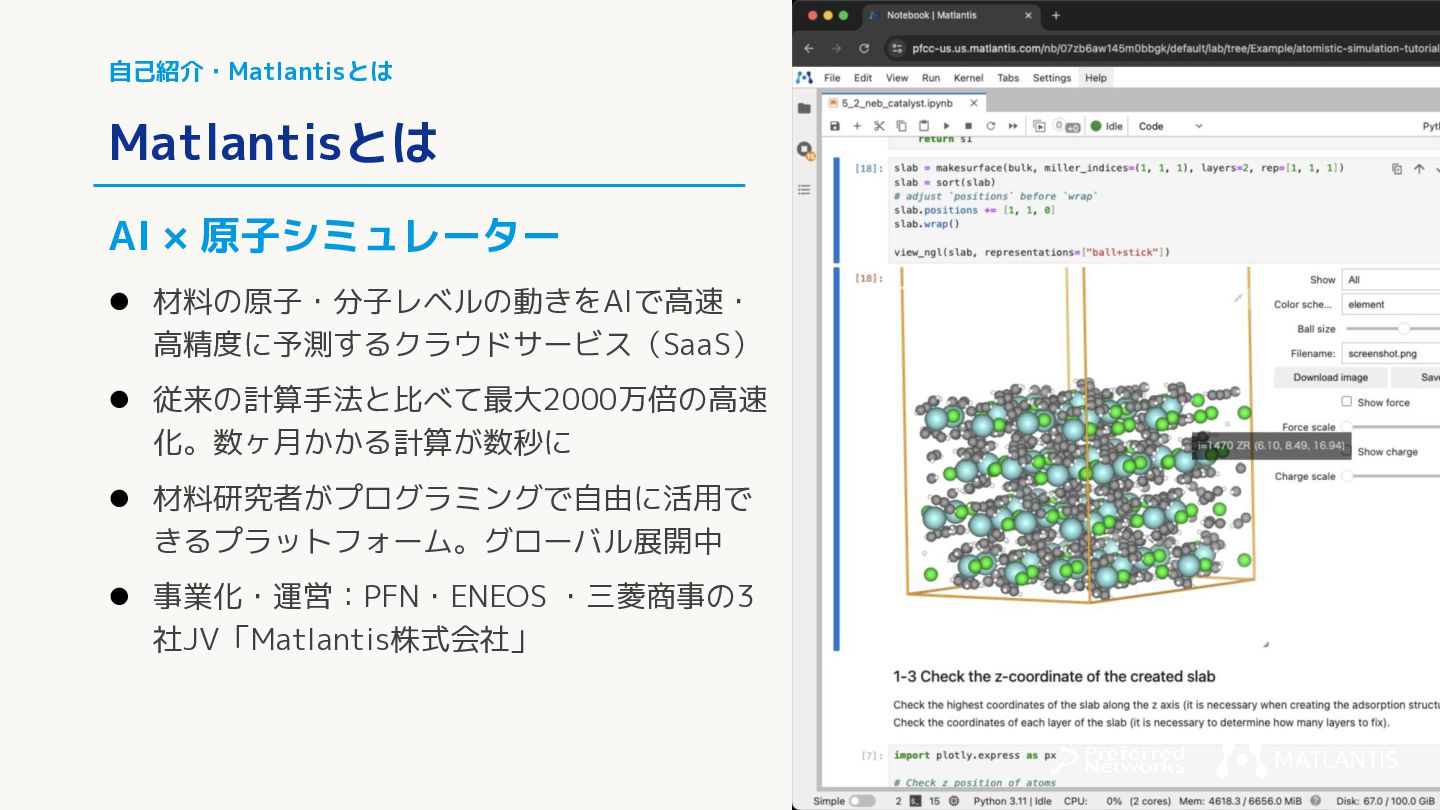Open the Kernel menu
Viewport: 1440px width, 810px height.
coord(969,78)
